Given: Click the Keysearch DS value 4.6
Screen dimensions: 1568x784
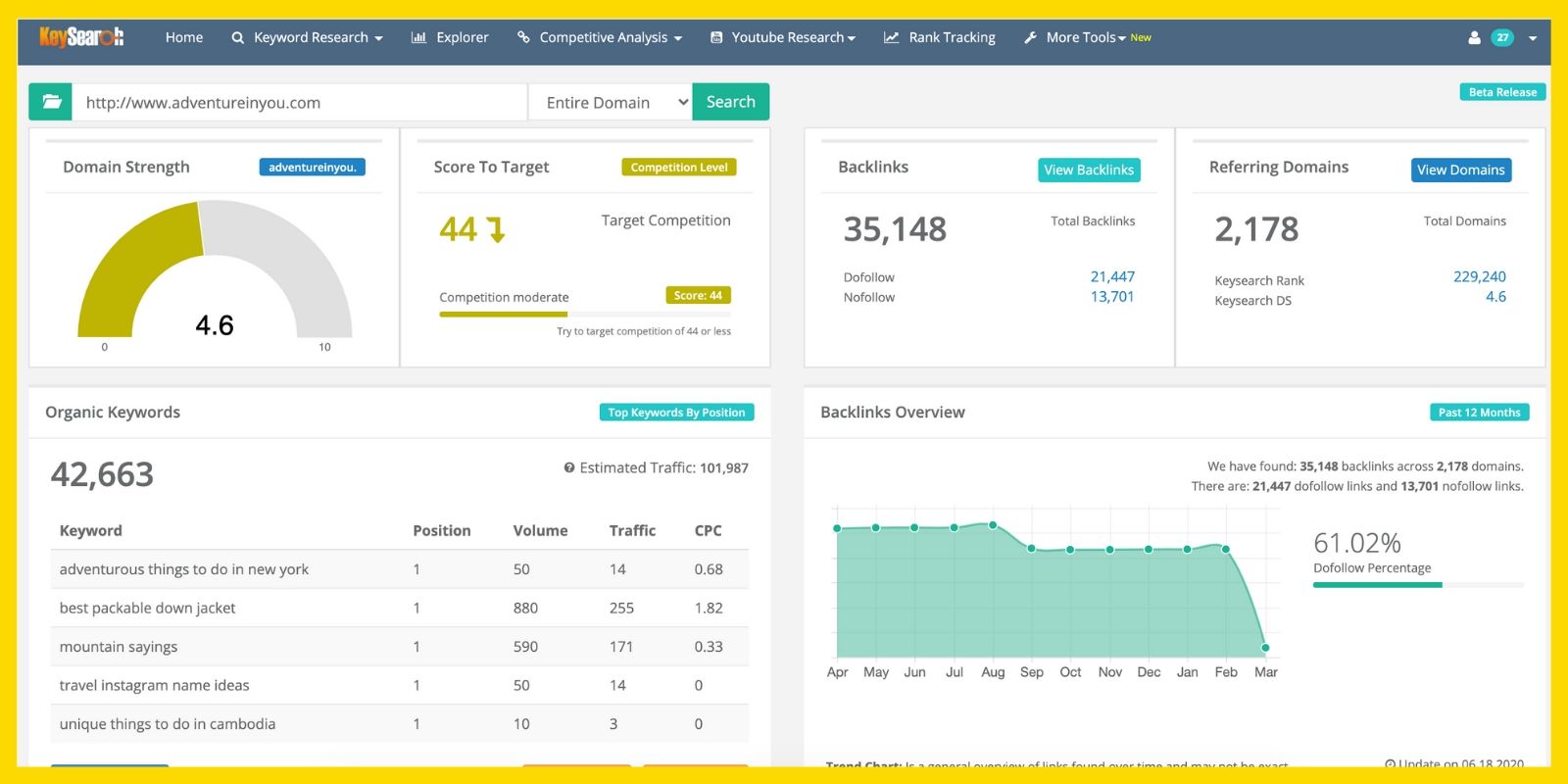Looking at the screenshot, I should [x=1495, y=296].
